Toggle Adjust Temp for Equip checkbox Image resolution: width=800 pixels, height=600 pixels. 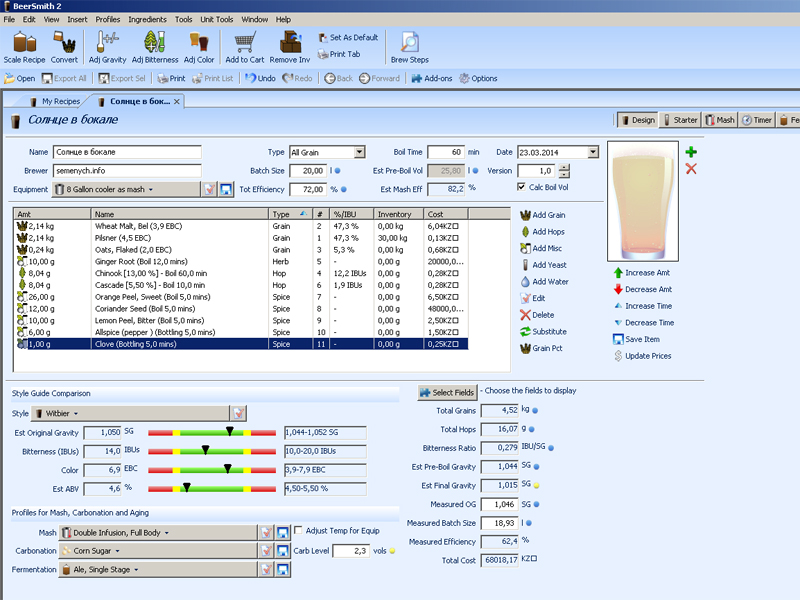tap(298, 530)
